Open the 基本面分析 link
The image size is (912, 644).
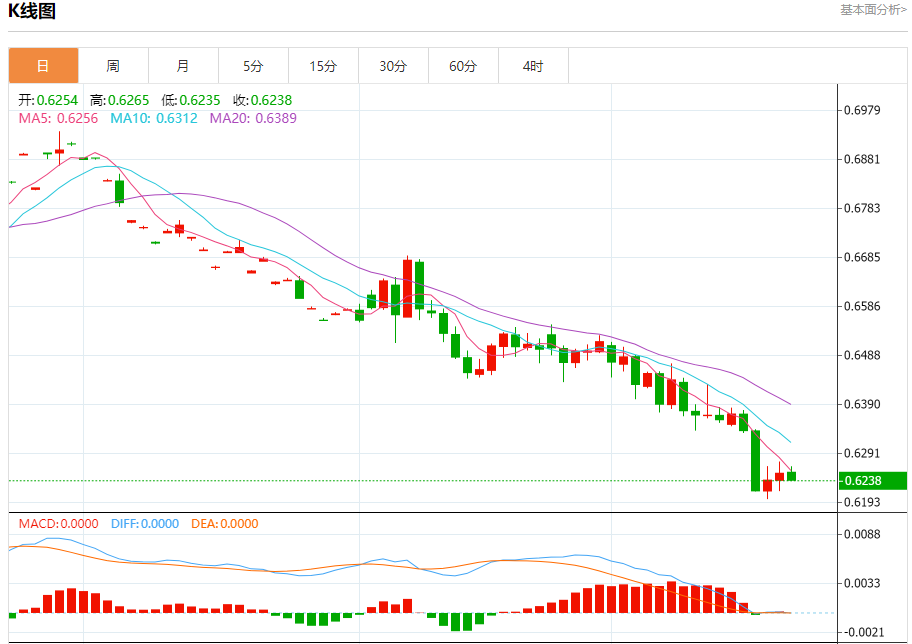[x=873, y=10]
